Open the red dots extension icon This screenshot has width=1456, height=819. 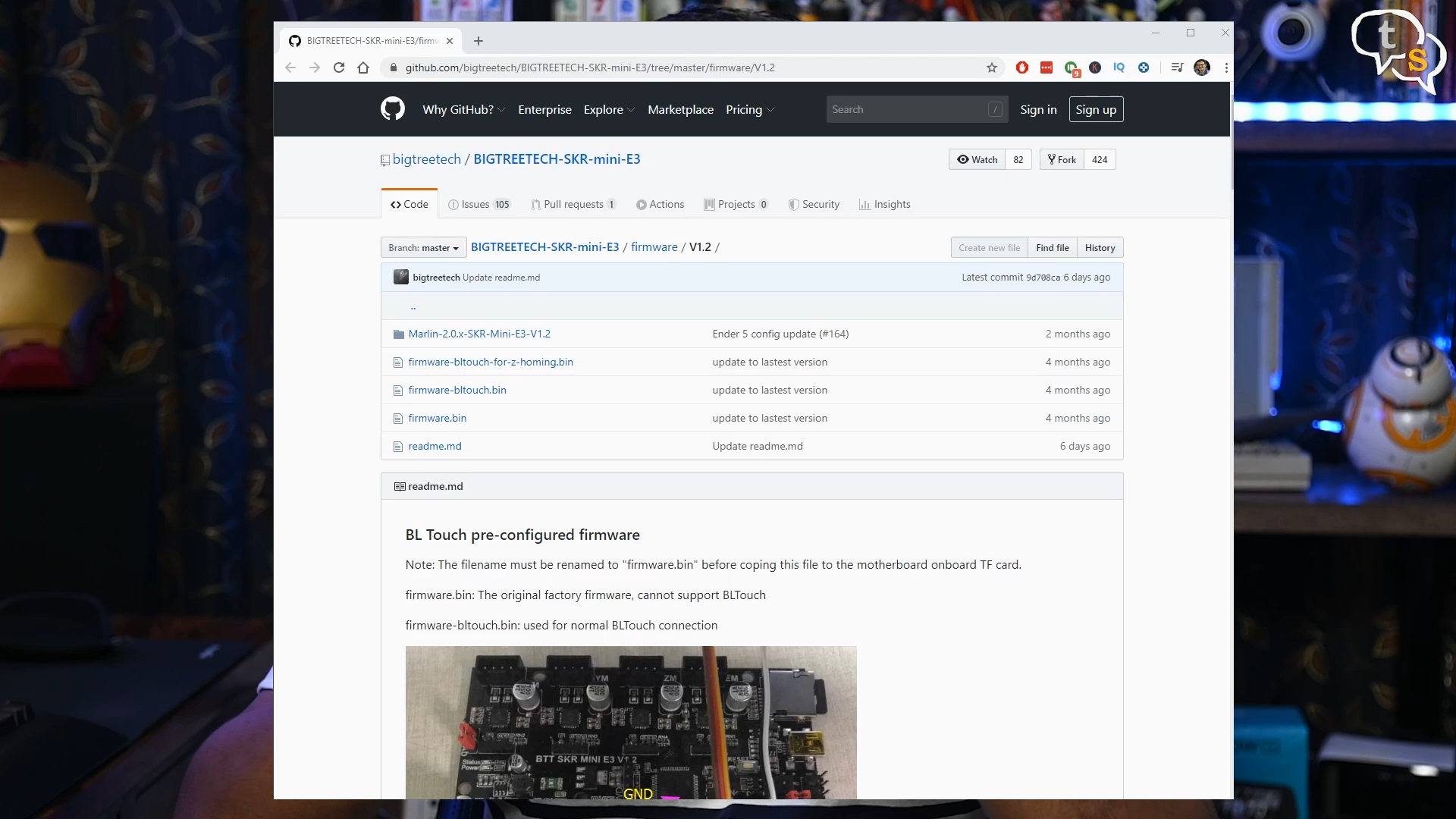click(x=1046, y=67)
